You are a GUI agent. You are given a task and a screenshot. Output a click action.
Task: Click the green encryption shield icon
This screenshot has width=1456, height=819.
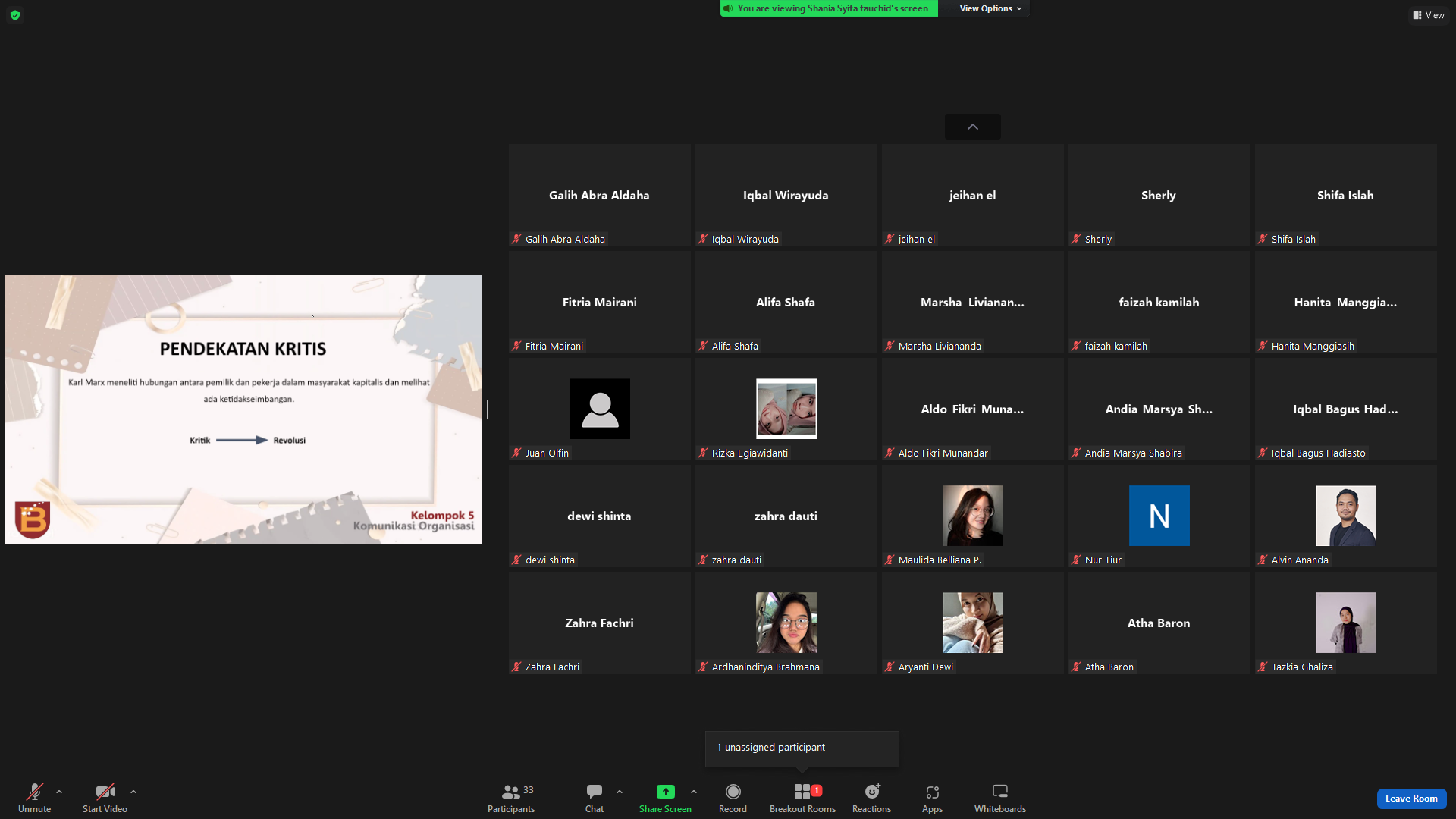(x=15, y=15)
